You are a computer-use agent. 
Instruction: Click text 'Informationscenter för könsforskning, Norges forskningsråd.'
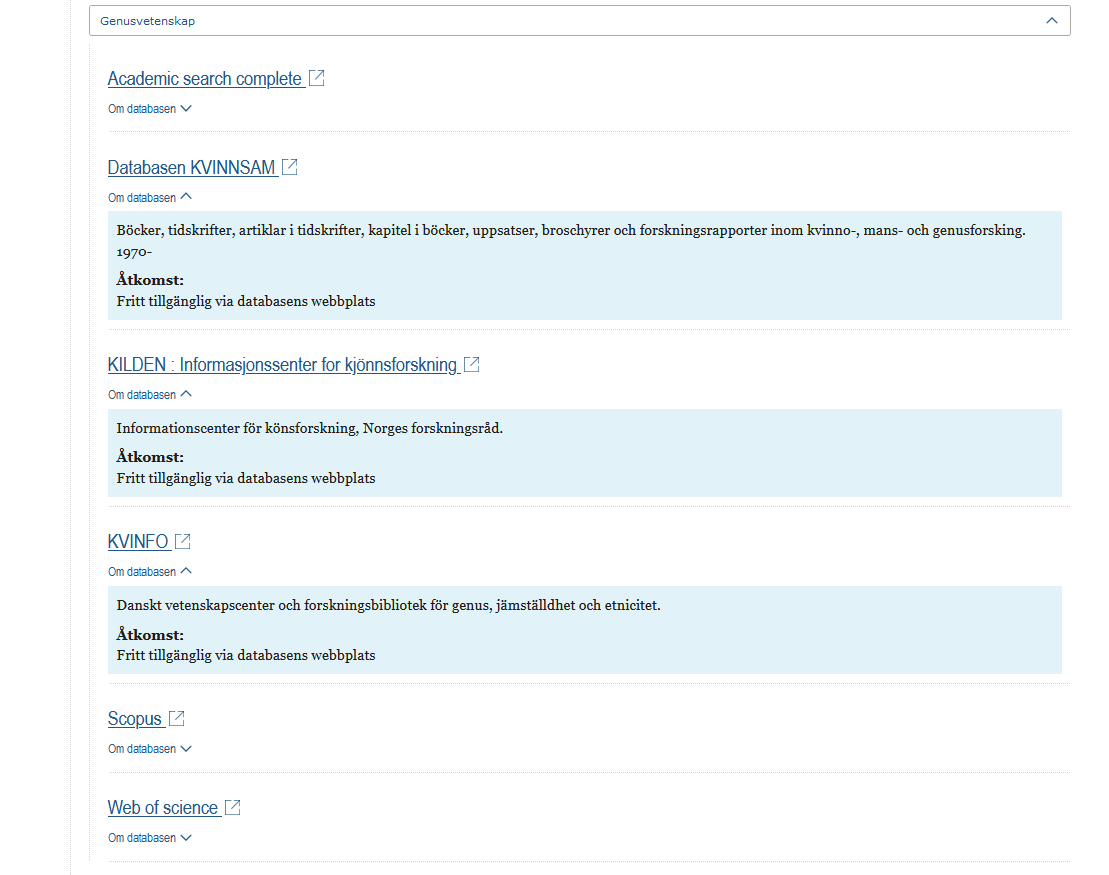(x=309, y=429)
